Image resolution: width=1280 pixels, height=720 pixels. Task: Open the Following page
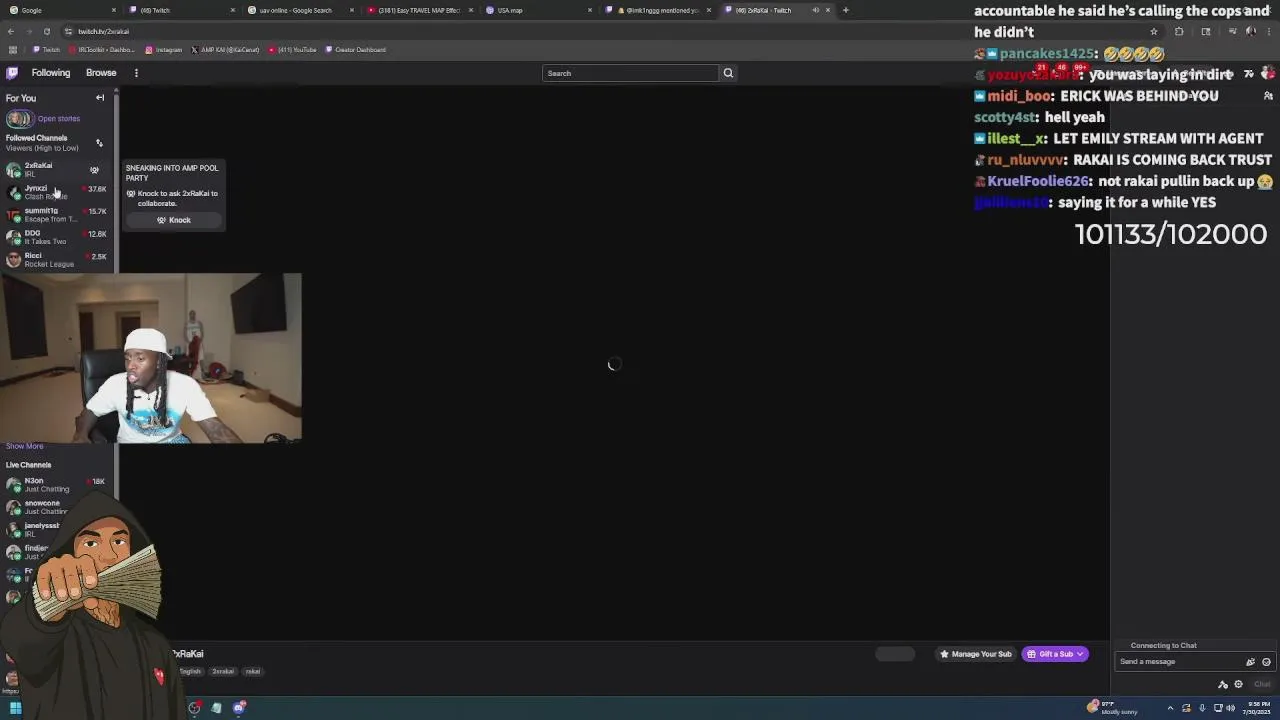click(x=51, y=73)
